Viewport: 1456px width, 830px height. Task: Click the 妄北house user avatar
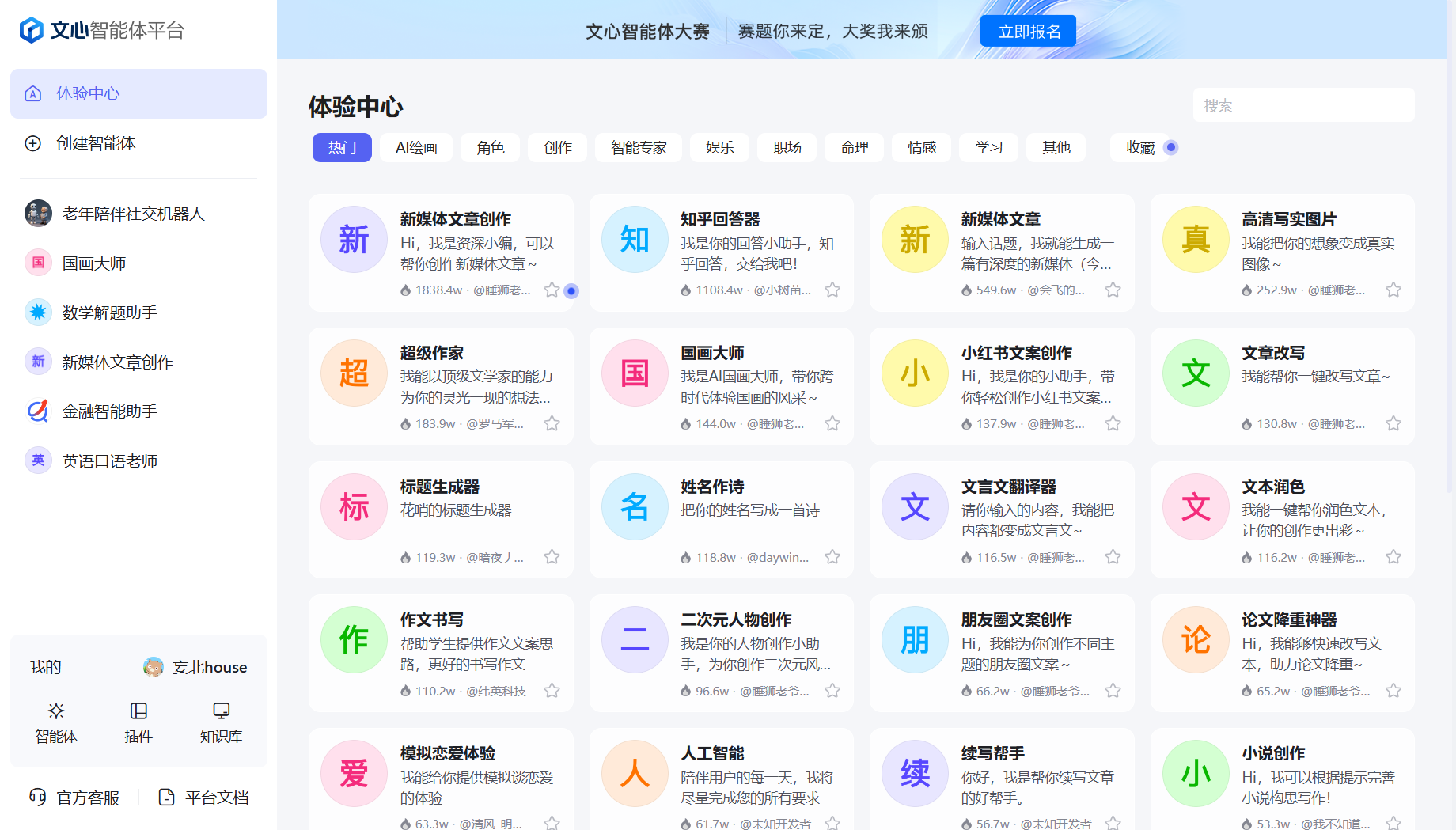[x=154, y=667]
